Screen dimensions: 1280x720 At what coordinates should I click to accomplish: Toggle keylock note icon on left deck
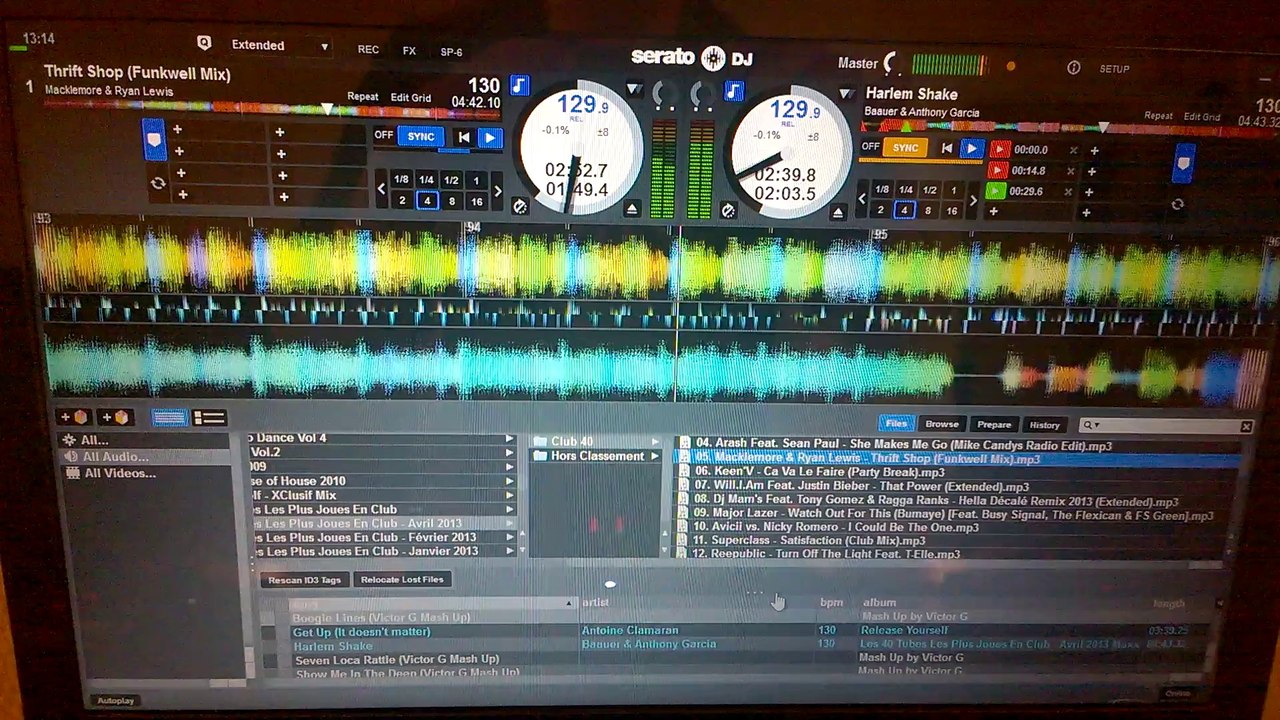point(519,85)
